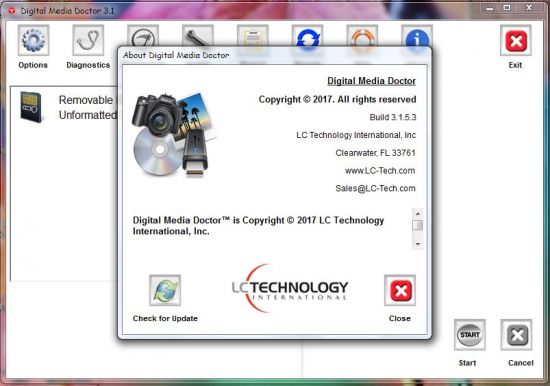Select the removable memory card drive icon
The image size is (550, 386).
pos(32,107)
